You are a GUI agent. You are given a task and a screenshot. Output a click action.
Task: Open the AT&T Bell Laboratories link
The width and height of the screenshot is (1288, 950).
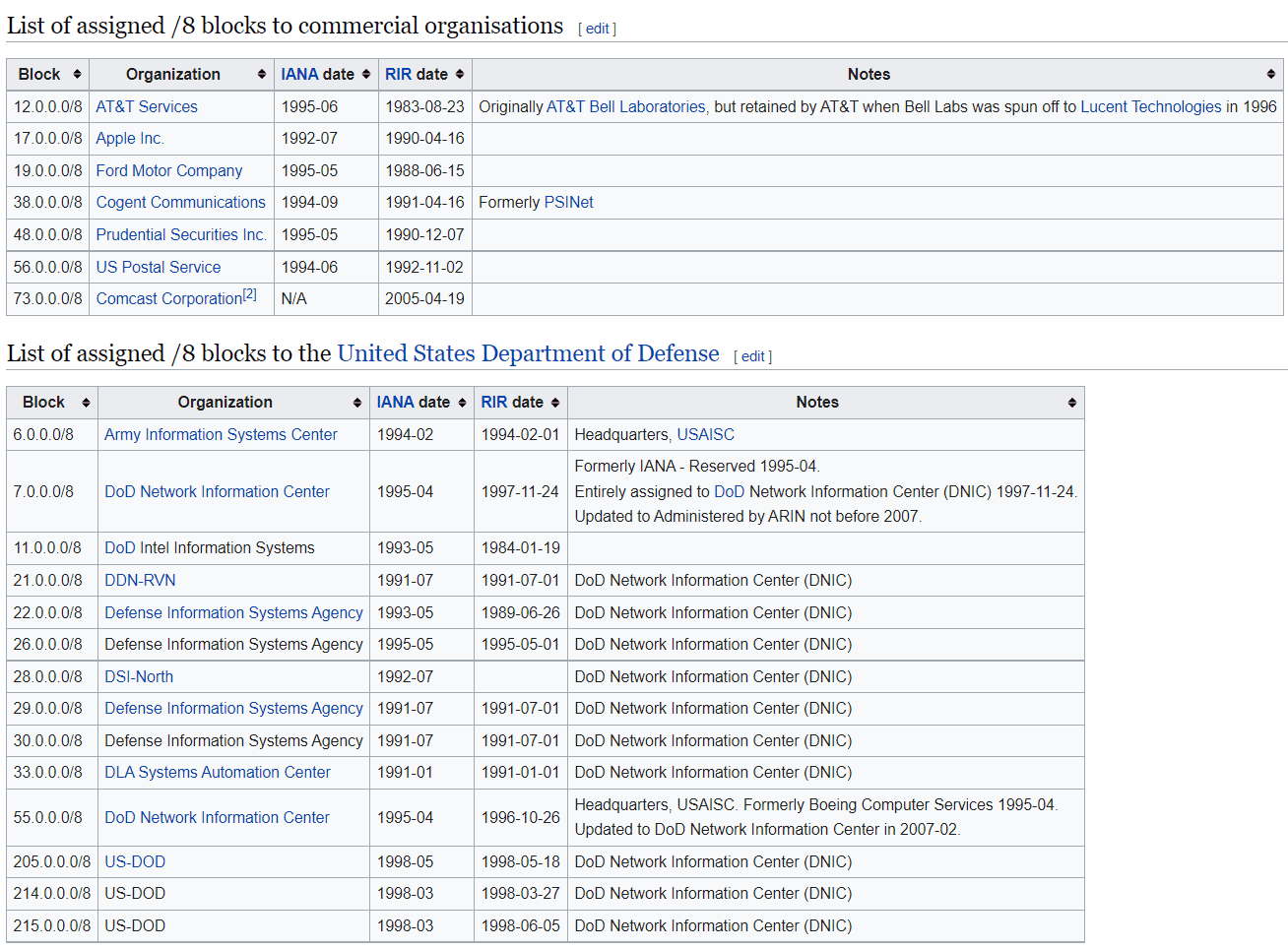coord(626,106)
